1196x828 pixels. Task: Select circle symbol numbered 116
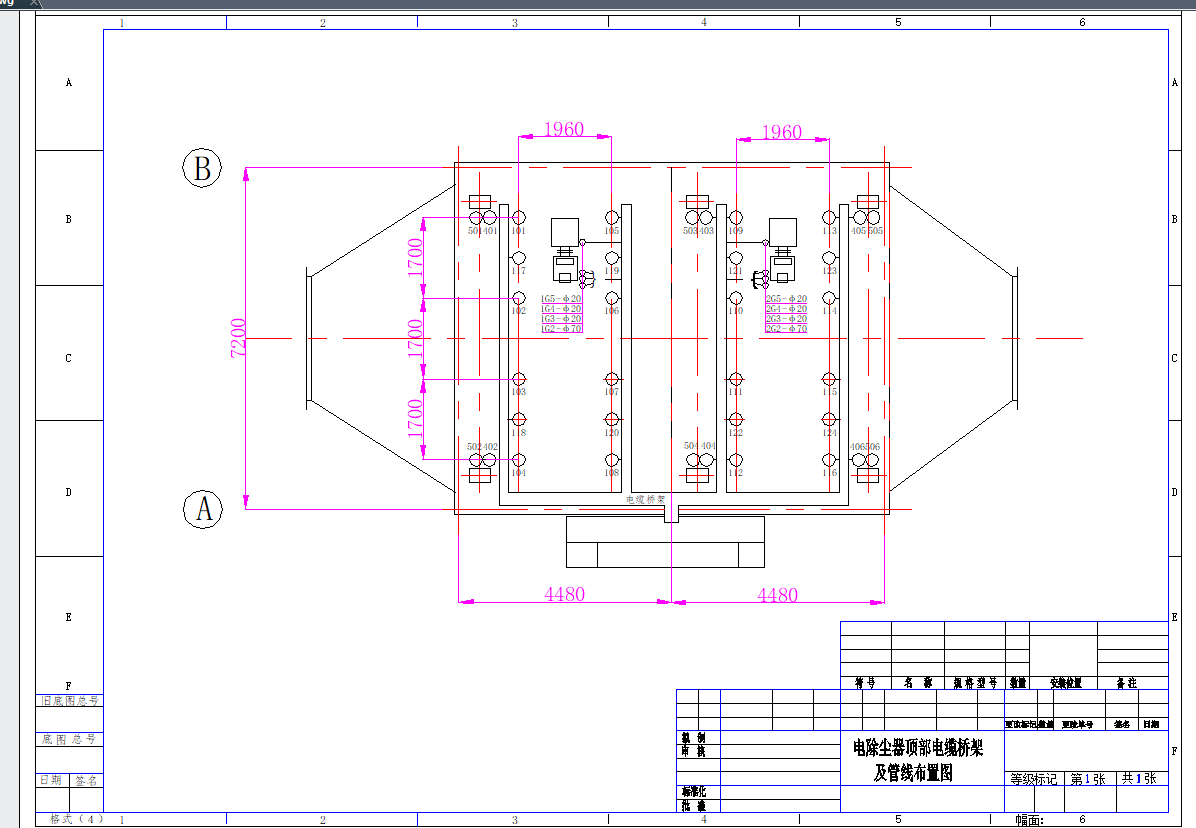(829, 459)
